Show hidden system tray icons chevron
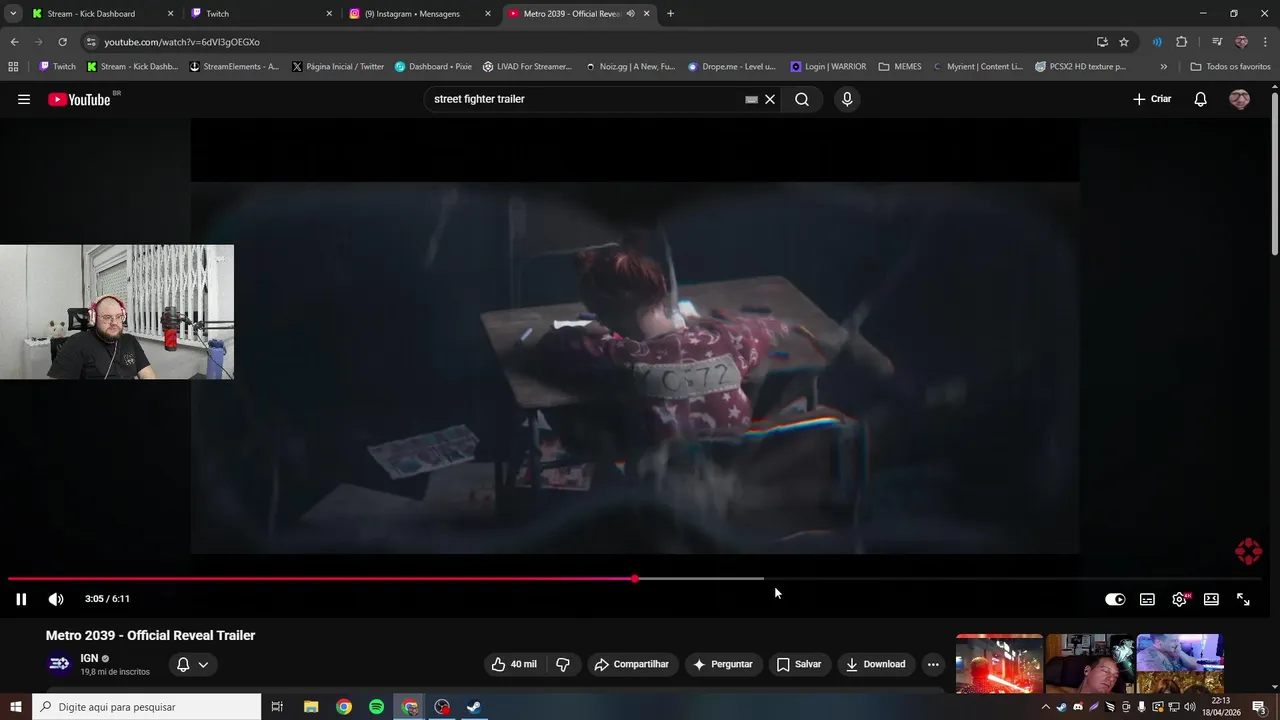The width and height of the screenshot is (1280, 720). [x=1046, y=707]
